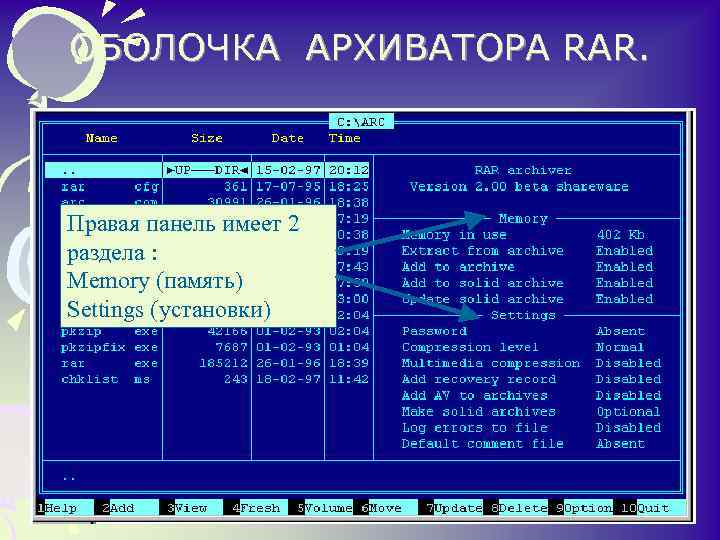This screenshot has width=720, height=540.
Task: Click the size value 7687
Action: 232,347
